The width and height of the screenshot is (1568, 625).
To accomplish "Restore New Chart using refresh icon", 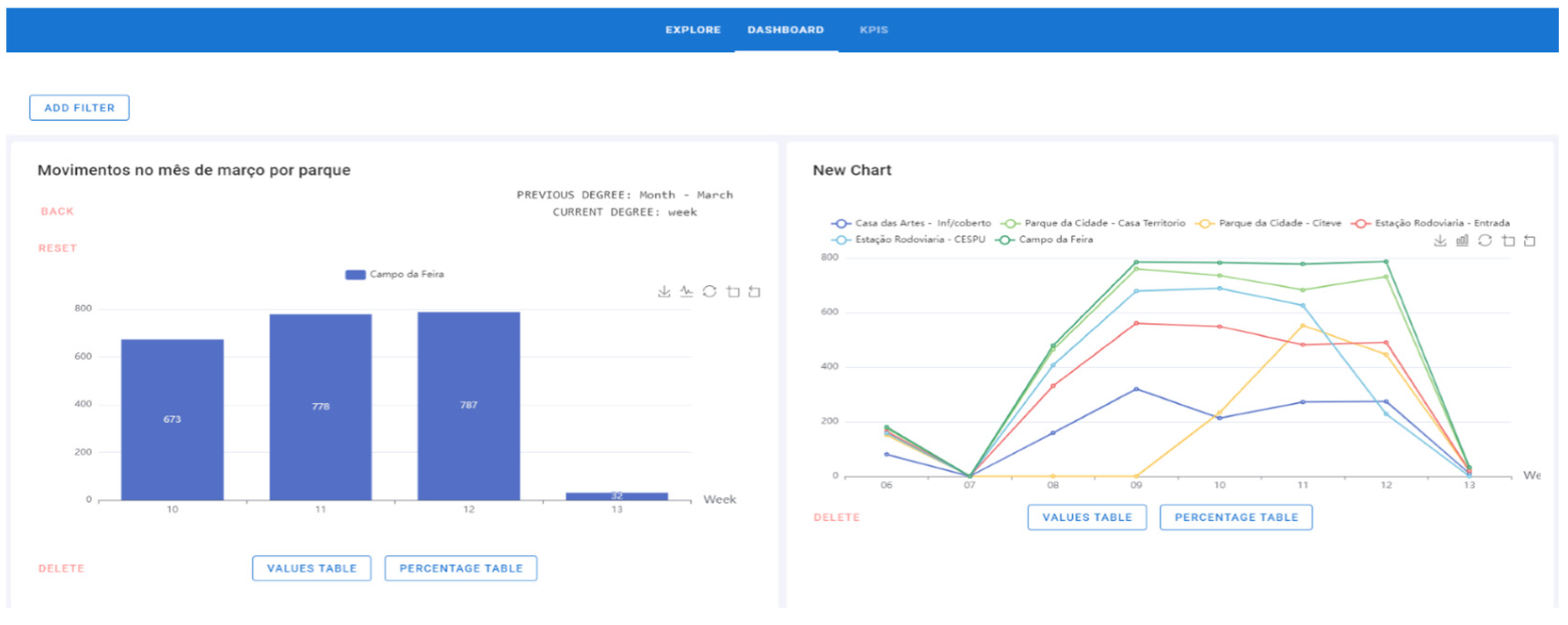I will (1485, 241).
